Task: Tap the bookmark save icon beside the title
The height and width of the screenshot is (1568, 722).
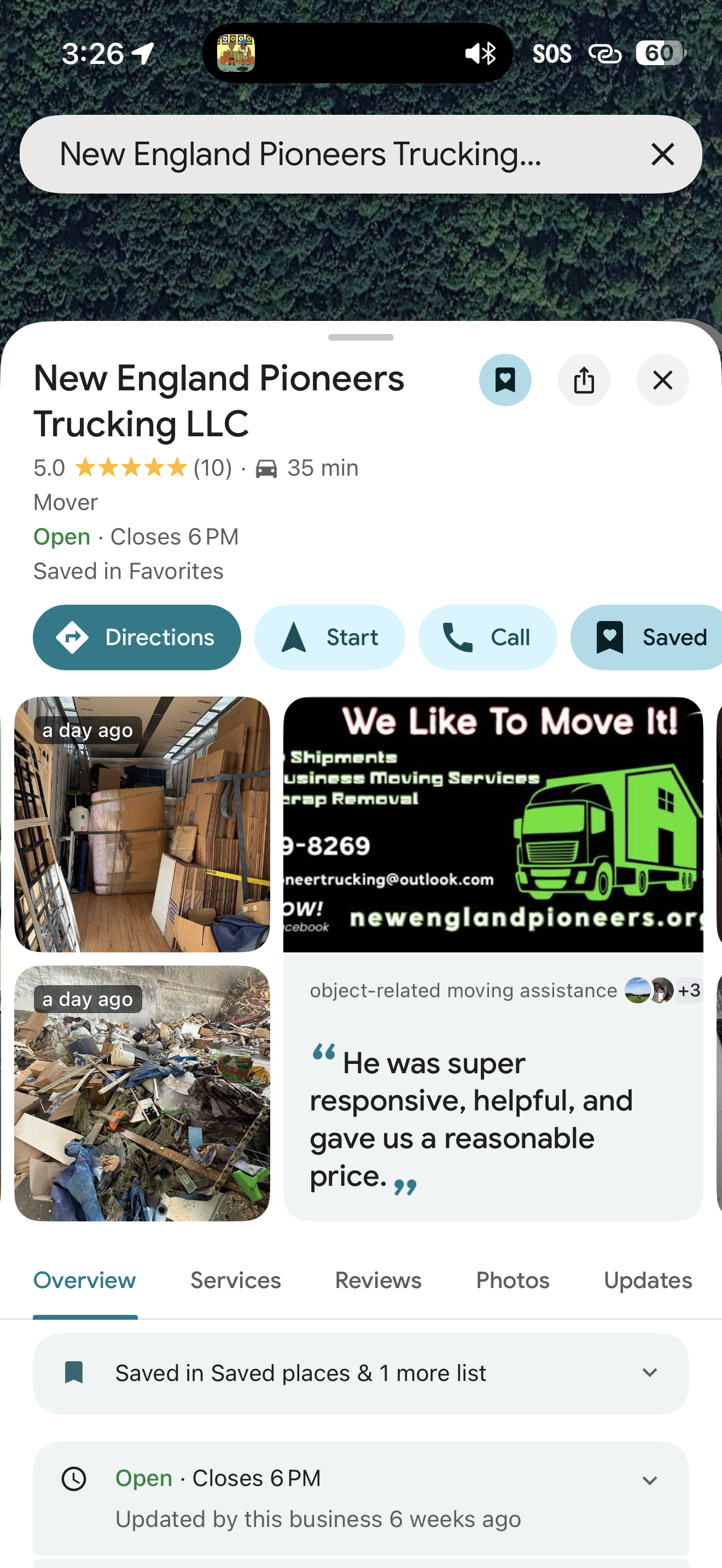Action: click(x=505, y=380)
